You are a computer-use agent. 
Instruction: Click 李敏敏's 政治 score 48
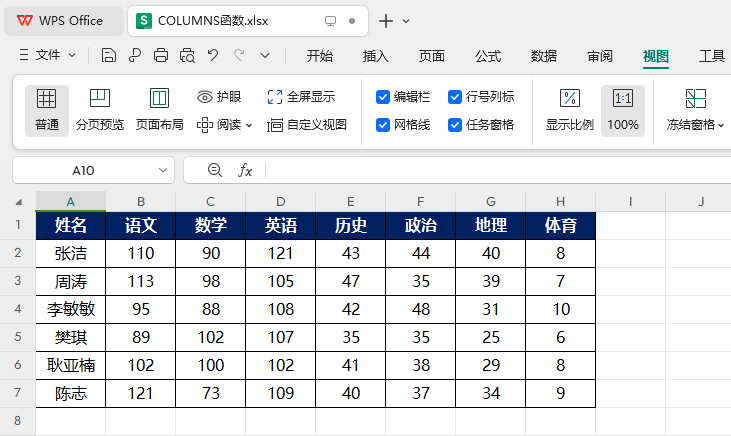tap(421, 309)
